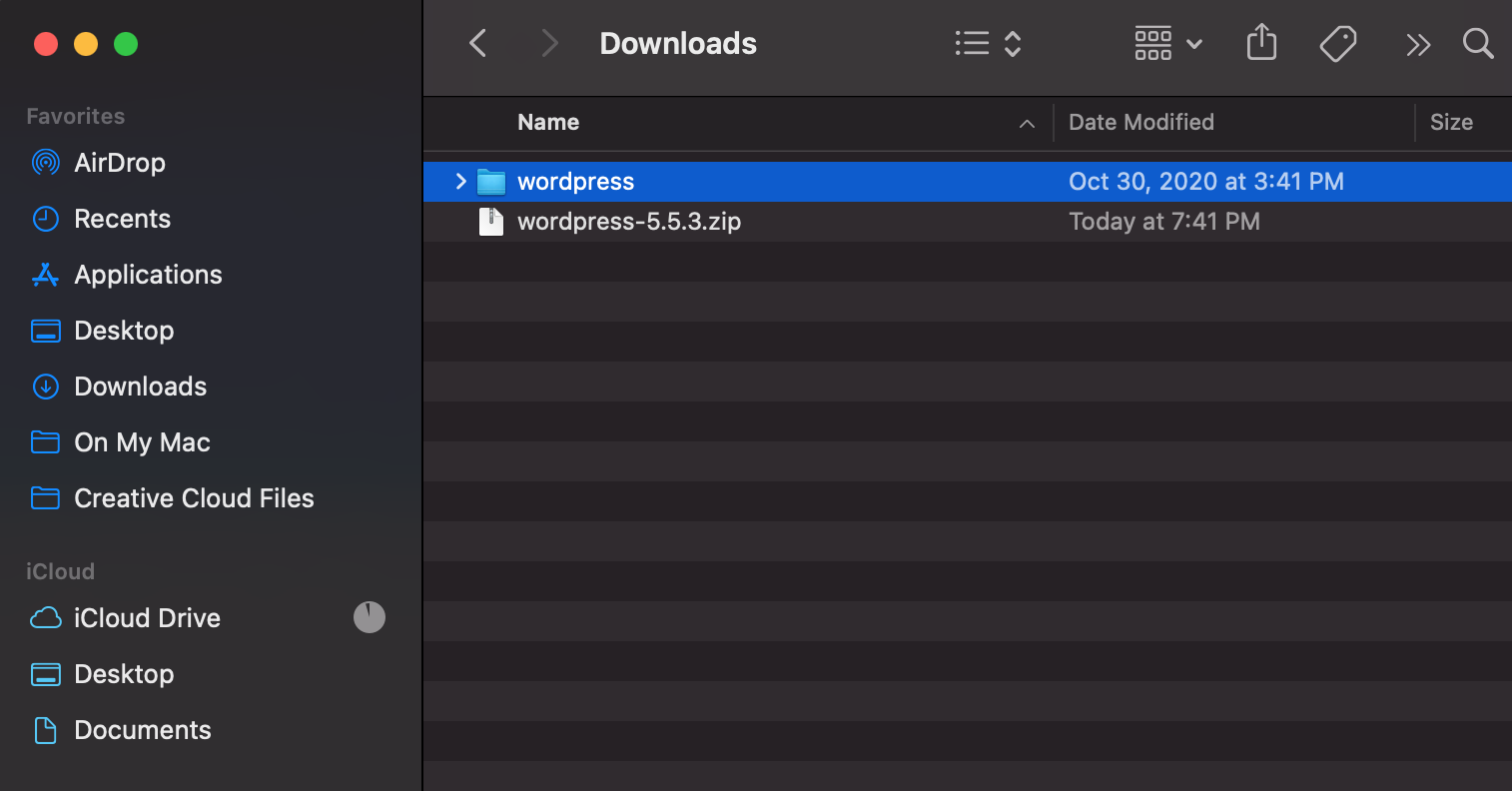Open the Search magnifier icon

point(1477,43)
